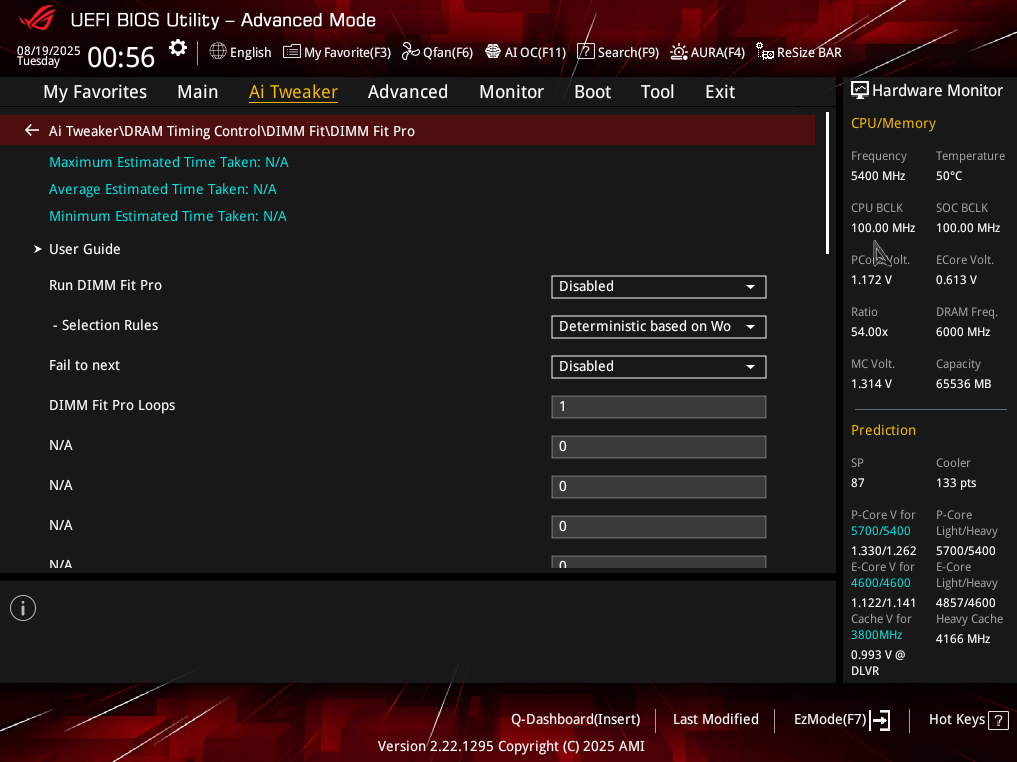Viewport: 1017px width, 762px height.
Task: Click the globe language icon
Action: (218, 51)
